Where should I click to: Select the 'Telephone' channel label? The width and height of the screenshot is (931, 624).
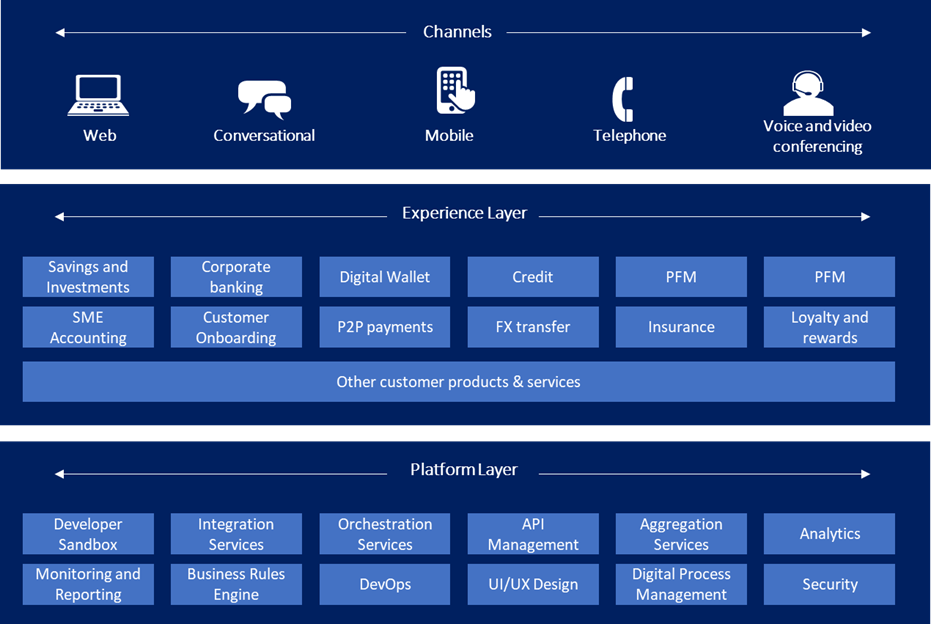click(x=629, y=135)
